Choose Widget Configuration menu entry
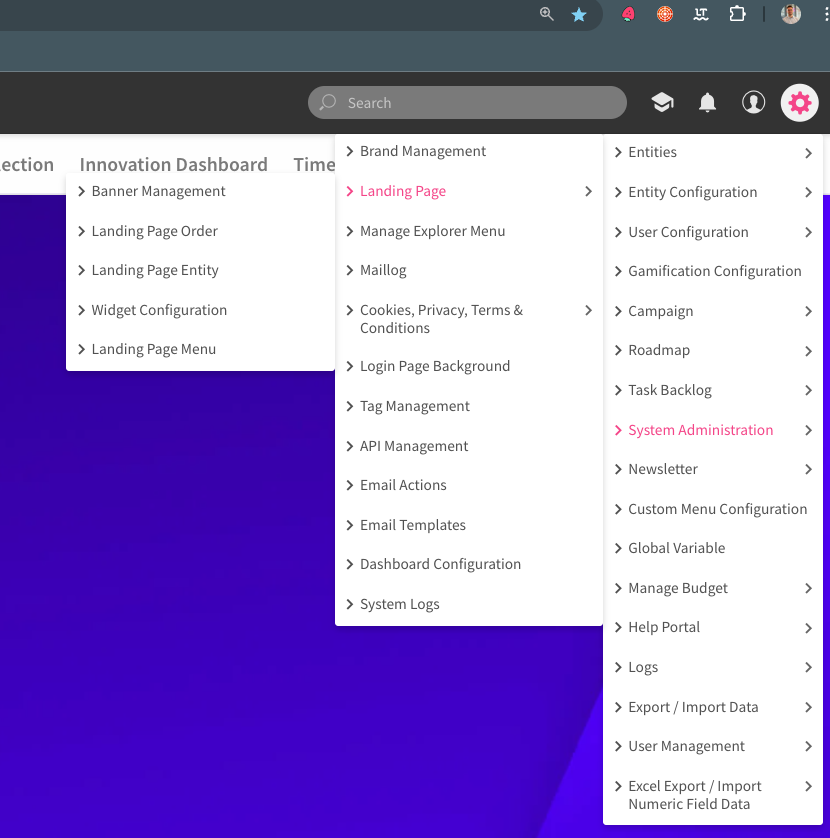 coord(159,310)
